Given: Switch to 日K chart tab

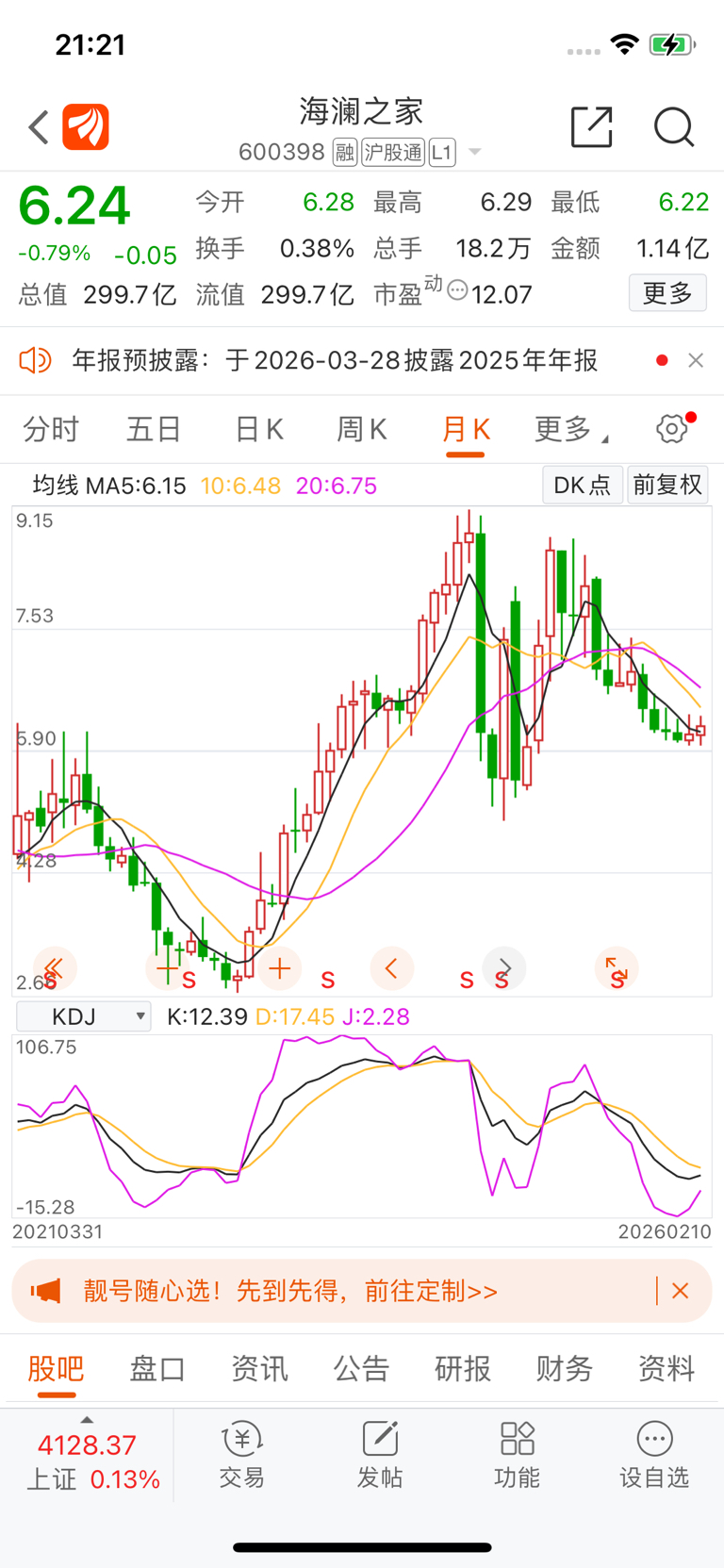Looking at the screenshot, I should click(258, 429).
